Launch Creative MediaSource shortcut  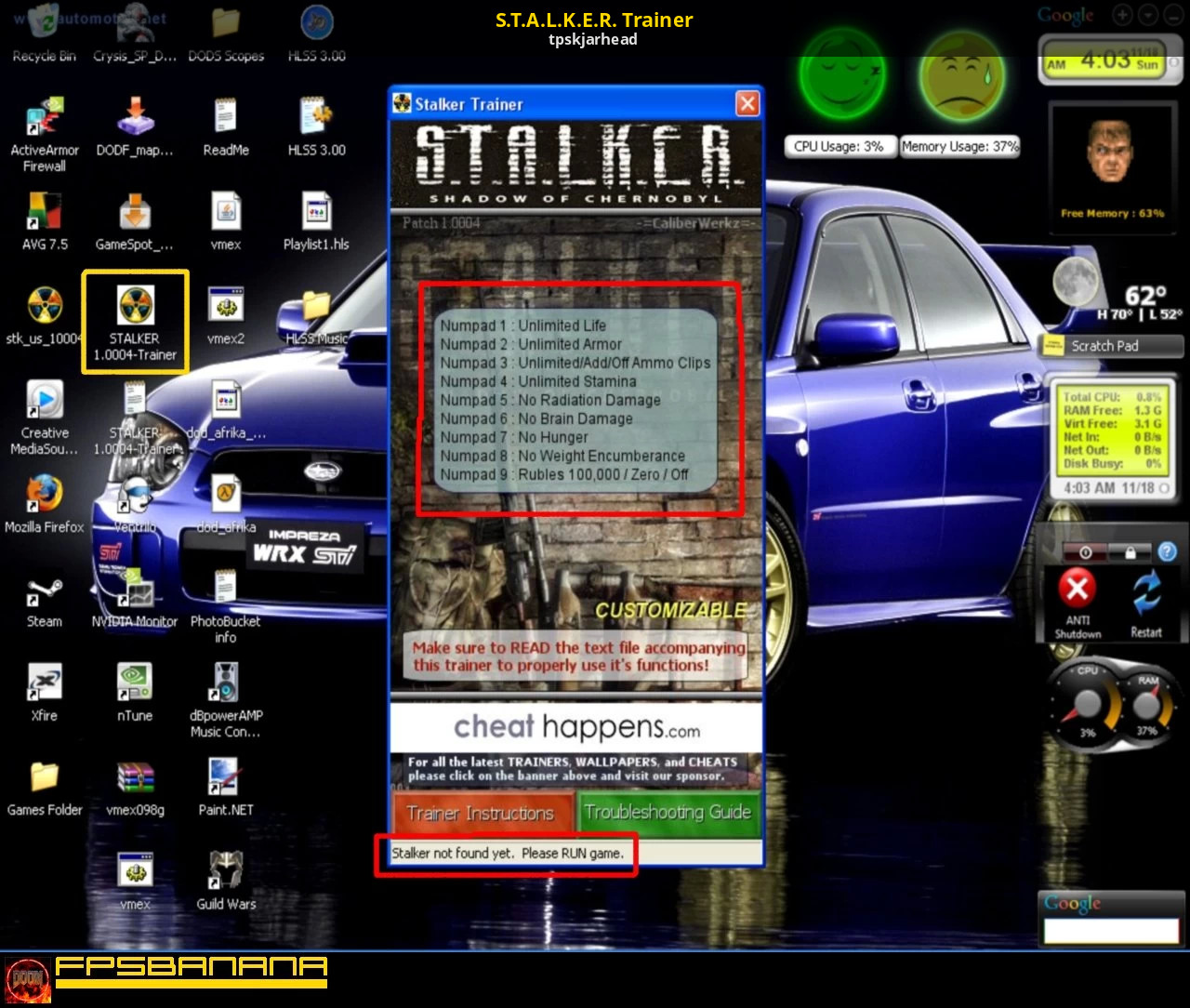(x=44, y=418)
